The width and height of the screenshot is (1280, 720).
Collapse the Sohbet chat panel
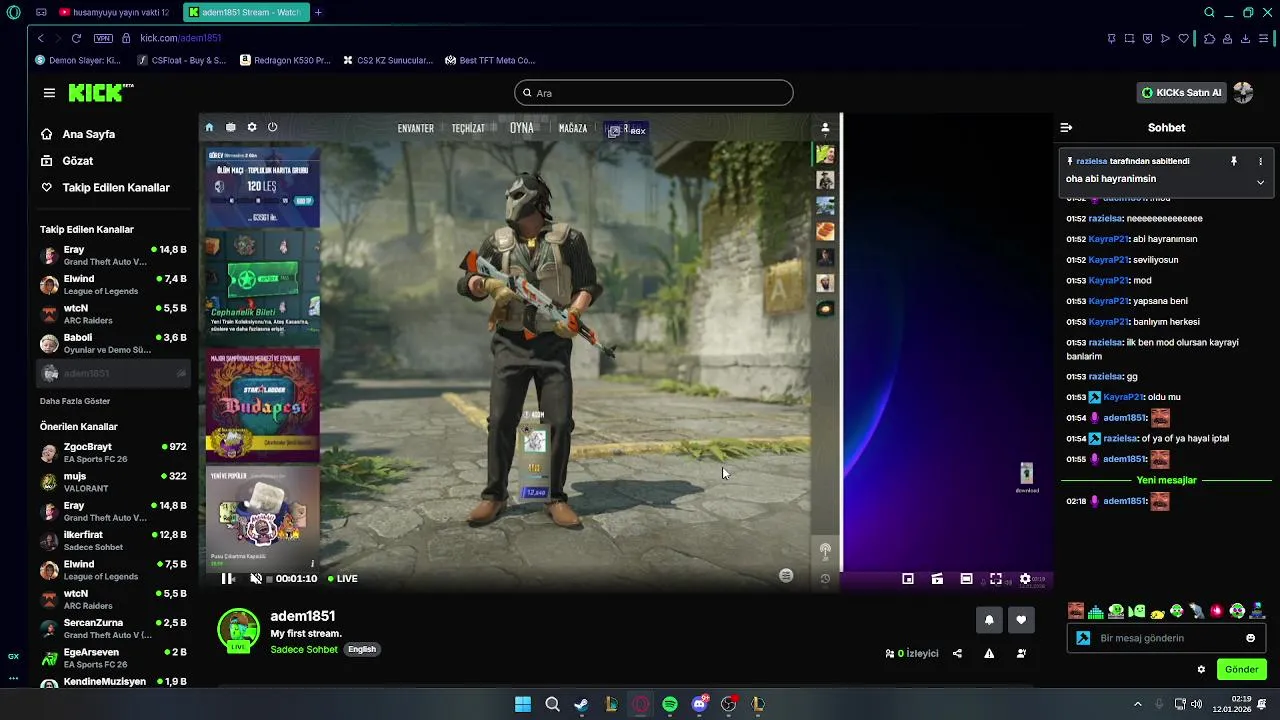coord(1066,128)
